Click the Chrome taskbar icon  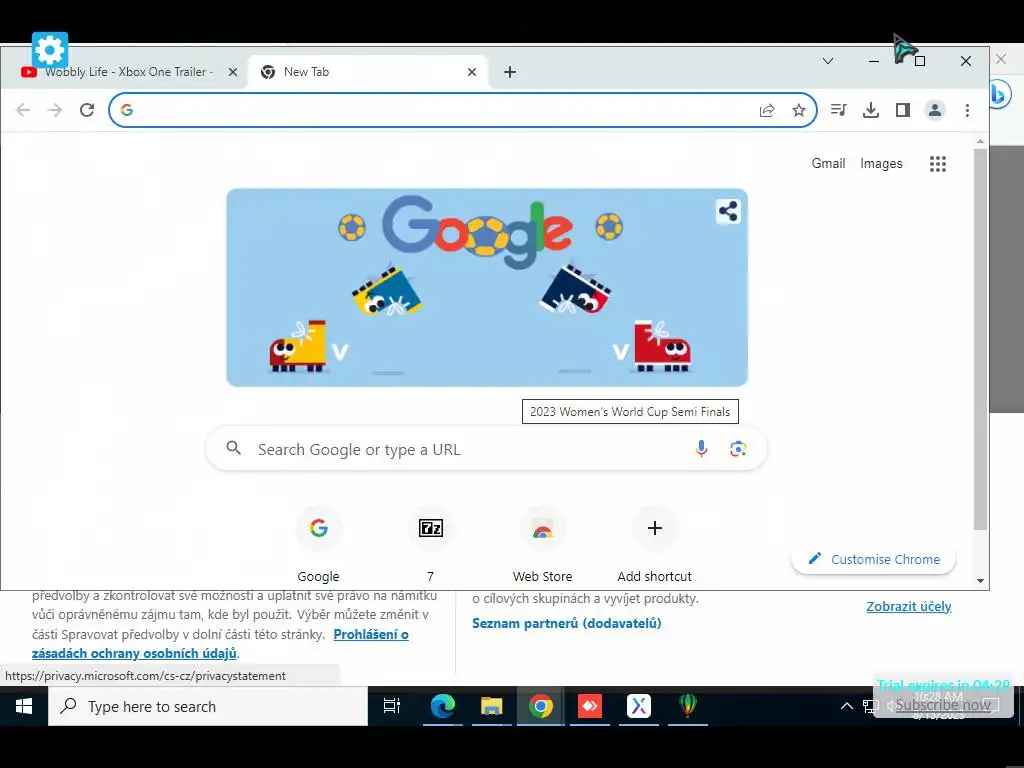(541, 706)
